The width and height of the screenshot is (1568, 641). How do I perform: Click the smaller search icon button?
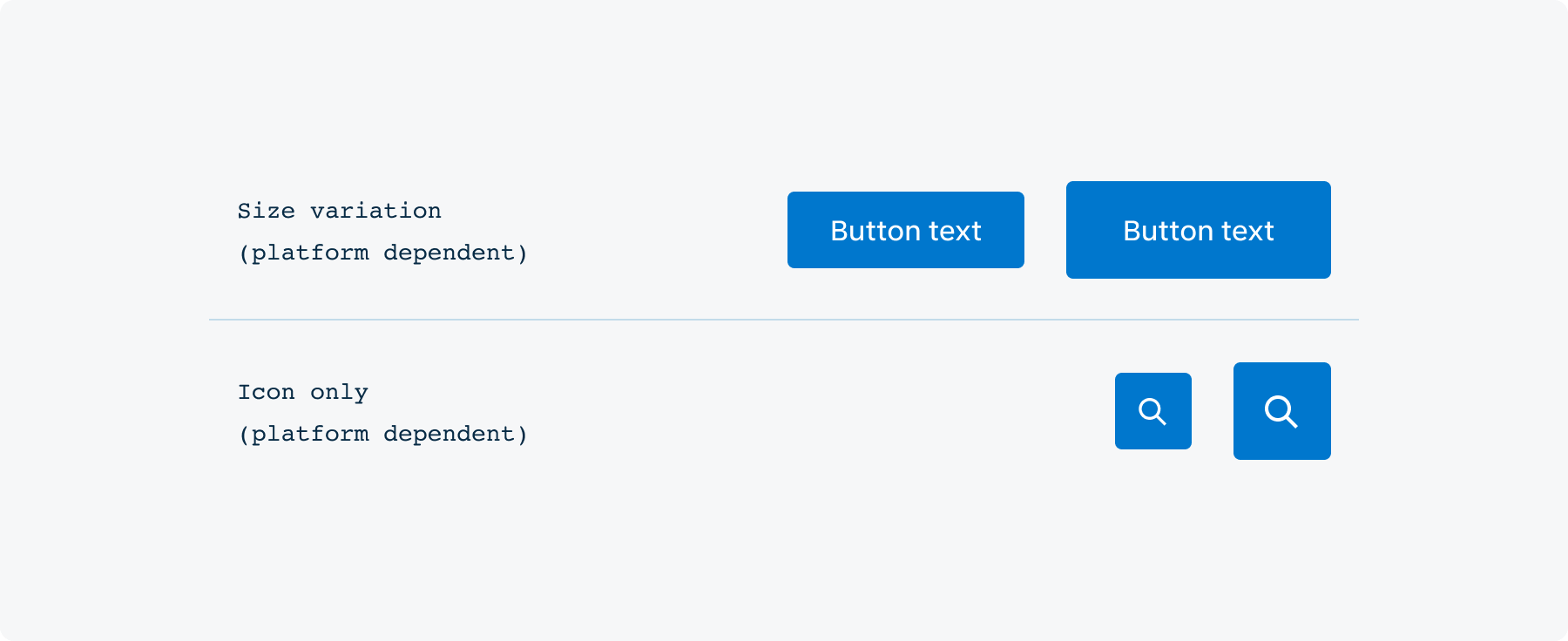(1152, 411)
